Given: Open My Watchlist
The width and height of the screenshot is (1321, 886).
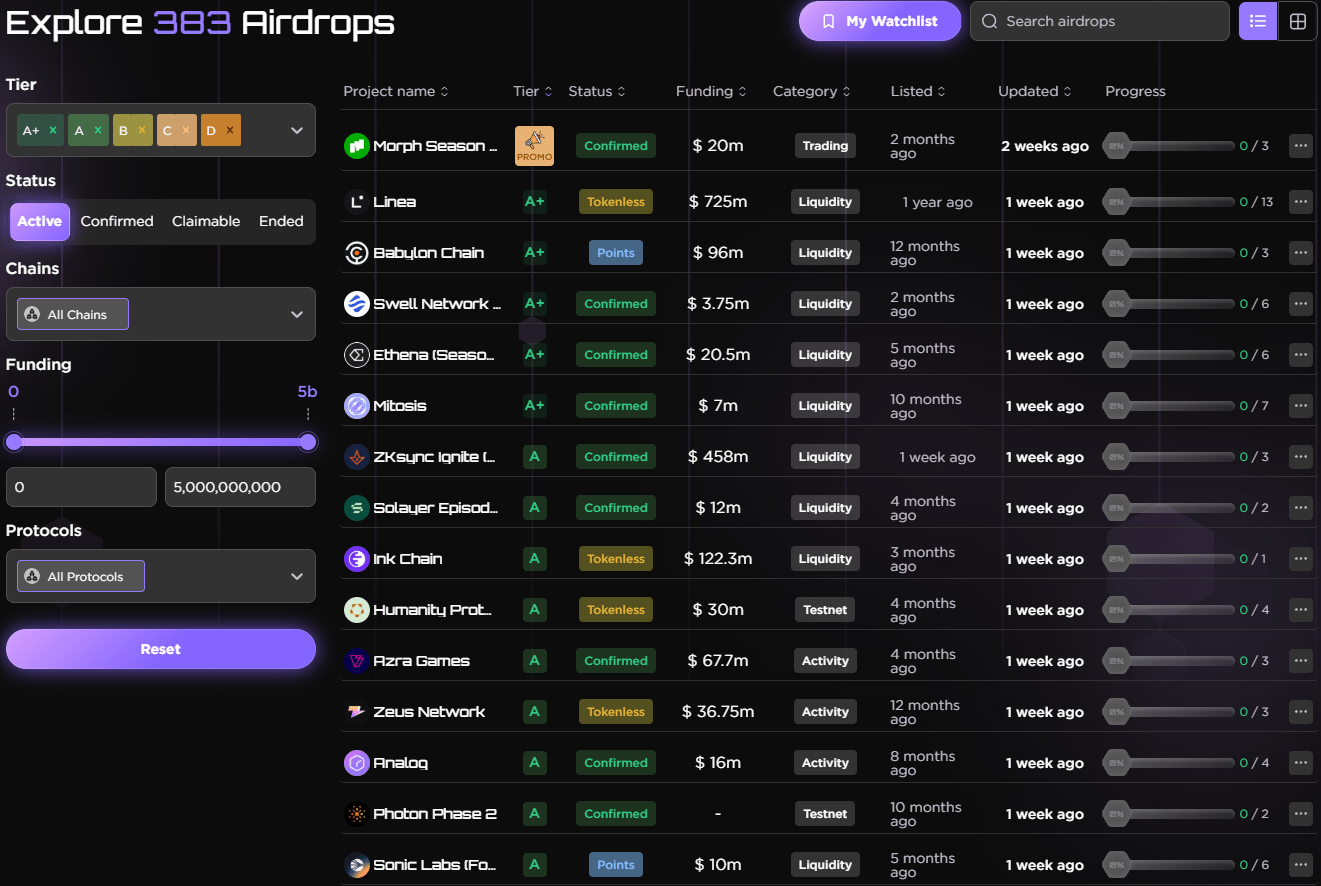Looking at the screenshot, I should click(879, 20).
